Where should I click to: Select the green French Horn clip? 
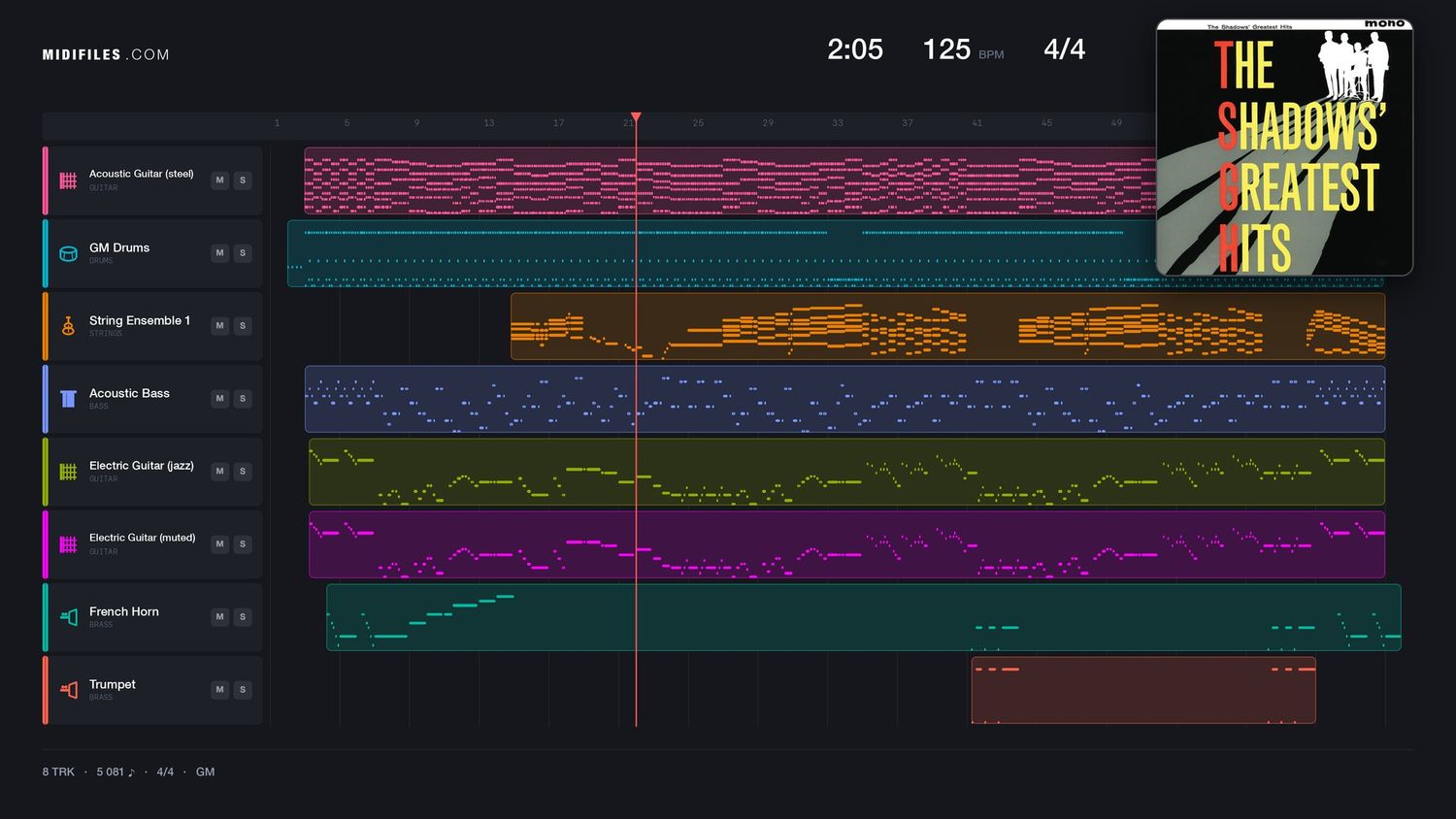(x=864, y=617)
